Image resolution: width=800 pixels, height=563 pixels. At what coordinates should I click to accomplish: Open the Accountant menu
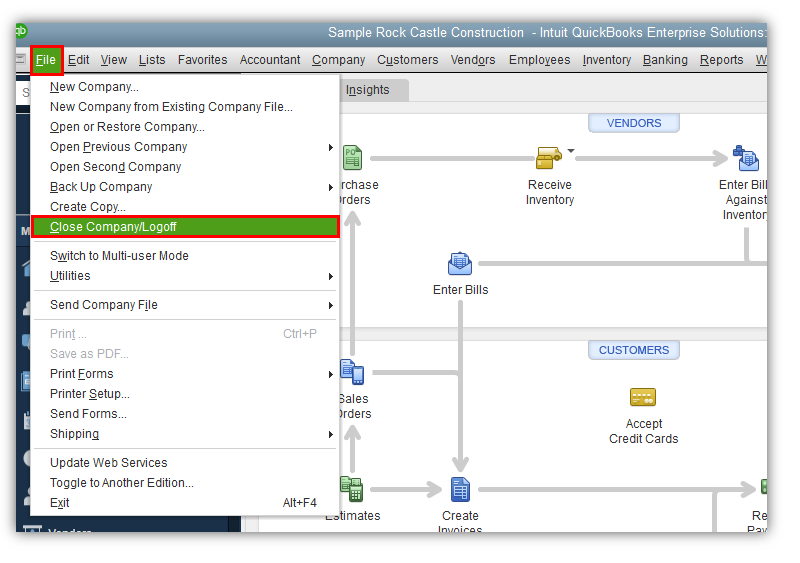270,60
